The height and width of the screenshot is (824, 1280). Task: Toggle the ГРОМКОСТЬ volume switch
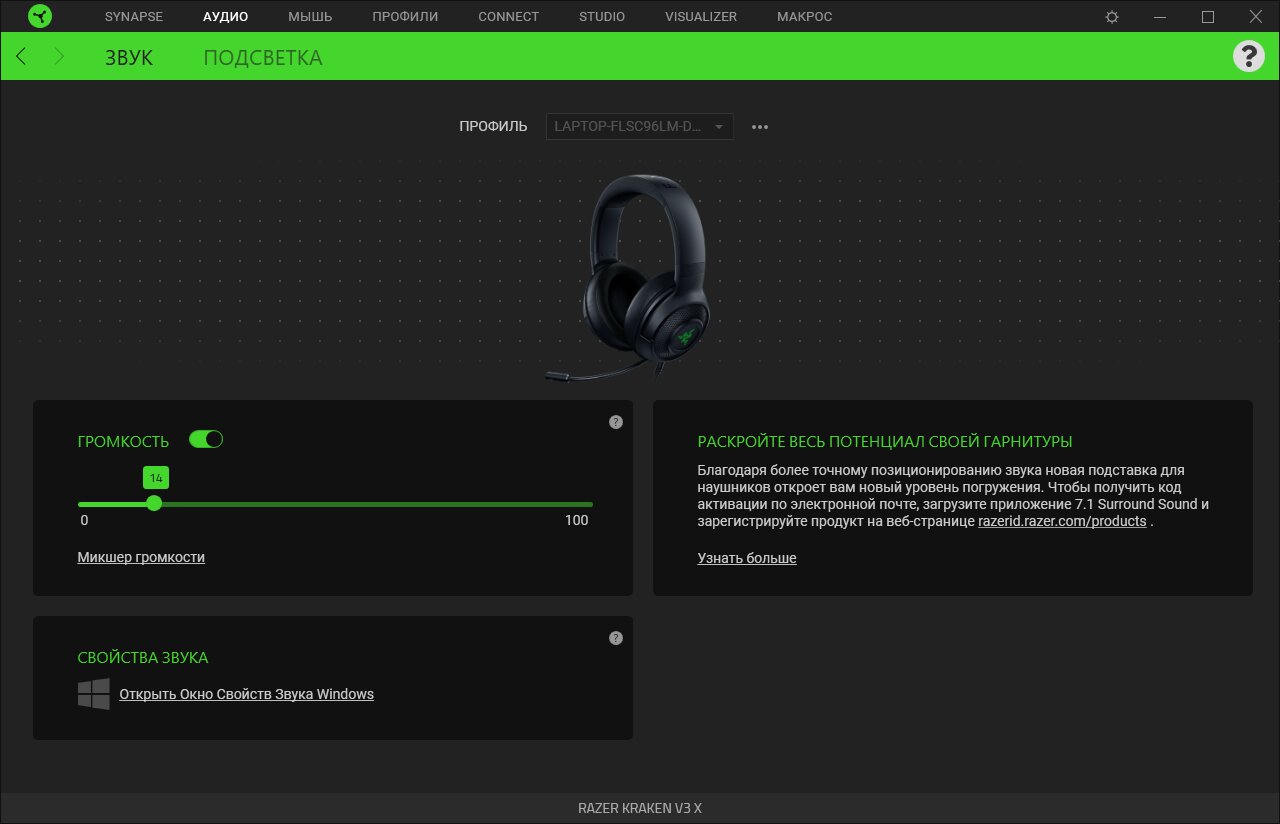pyautogui.click(x=206, y=439)
